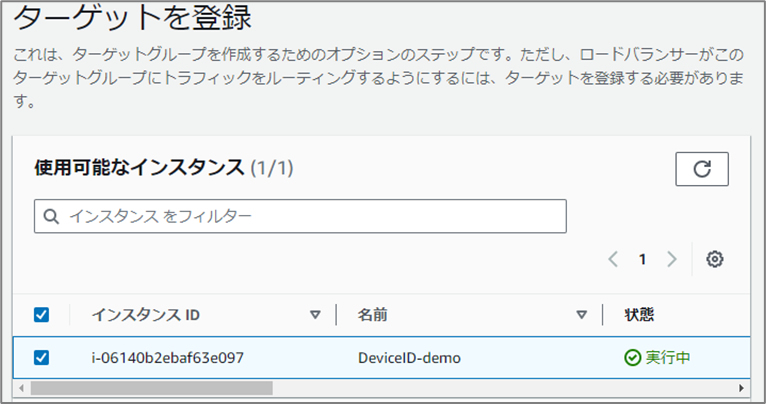This screenshot has height=404, width=766.
Task: Click the horizontal scrollbar thumb under the table
Action: [x=150, y=387]
